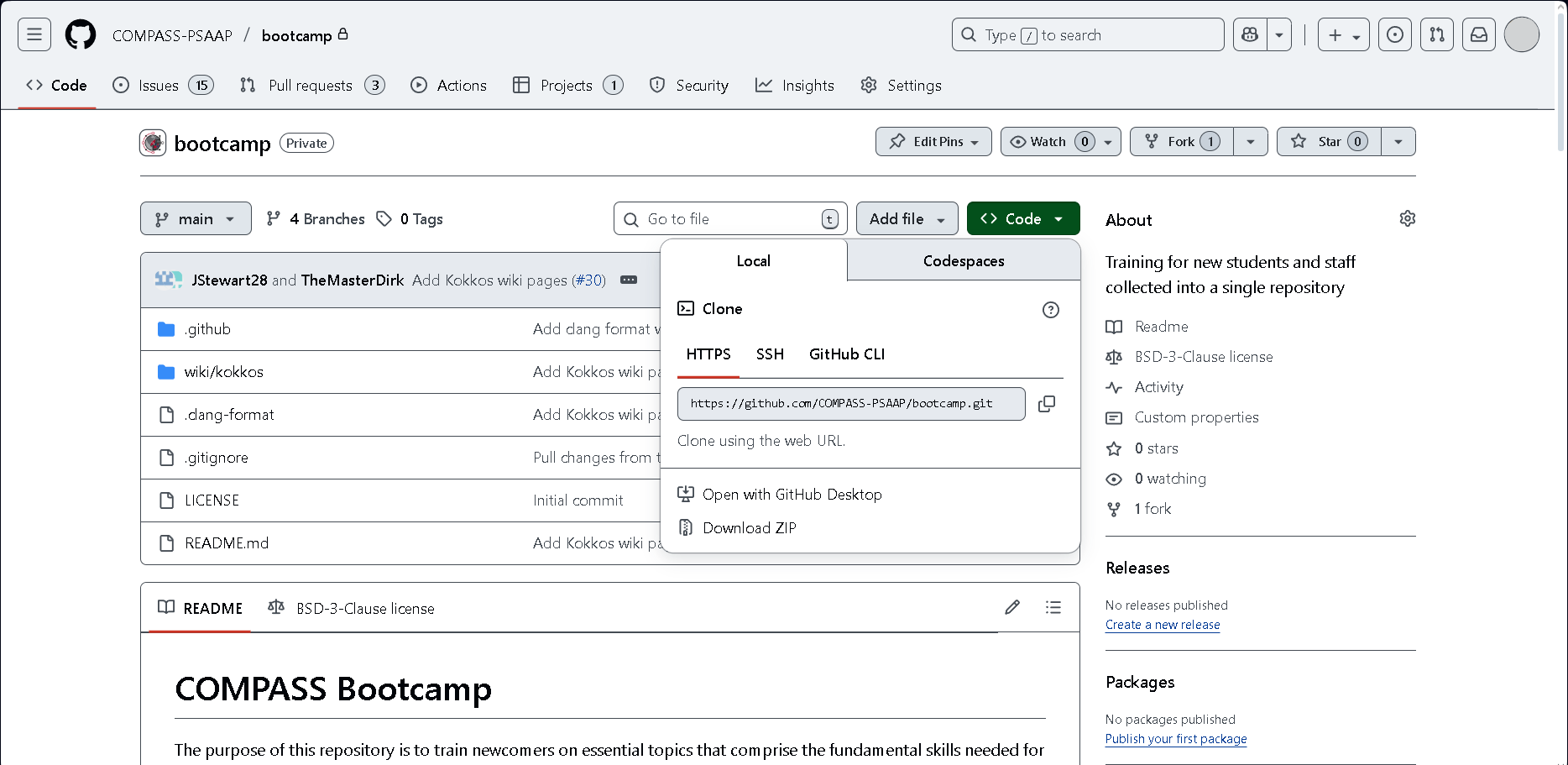Open clone help question mark icon
Image resolution: width=1568 pixels, height=765 pixels.
1050,310
